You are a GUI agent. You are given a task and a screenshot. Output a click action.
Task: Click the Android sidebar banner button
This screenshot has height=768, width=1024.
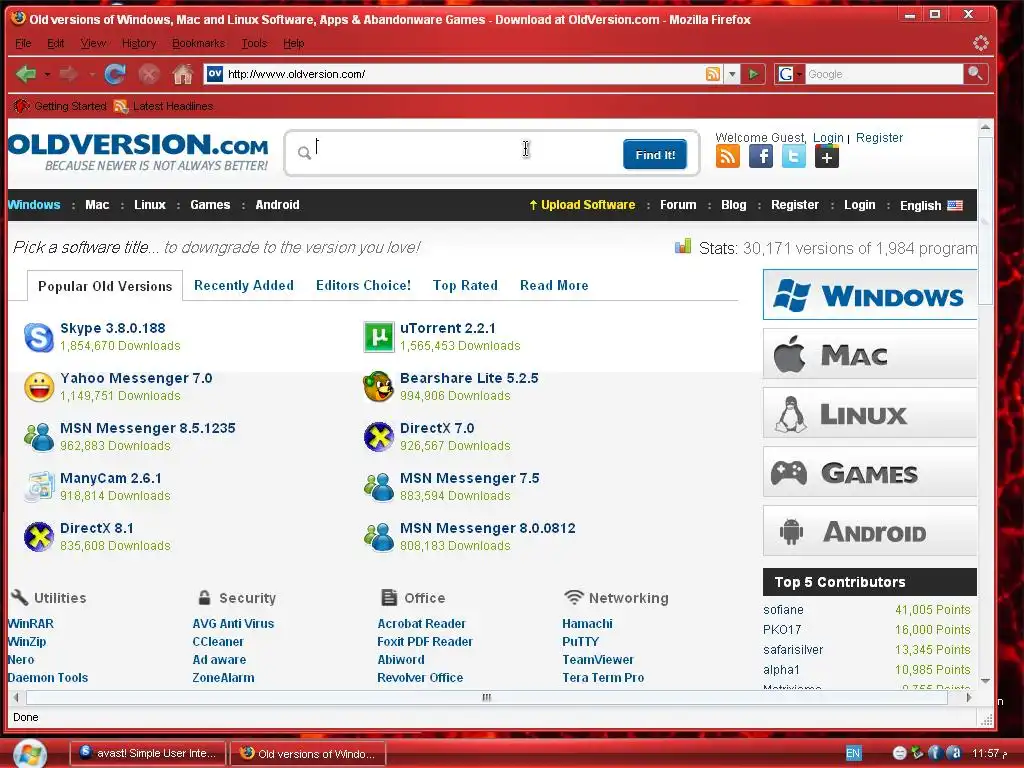click(870, 531)
